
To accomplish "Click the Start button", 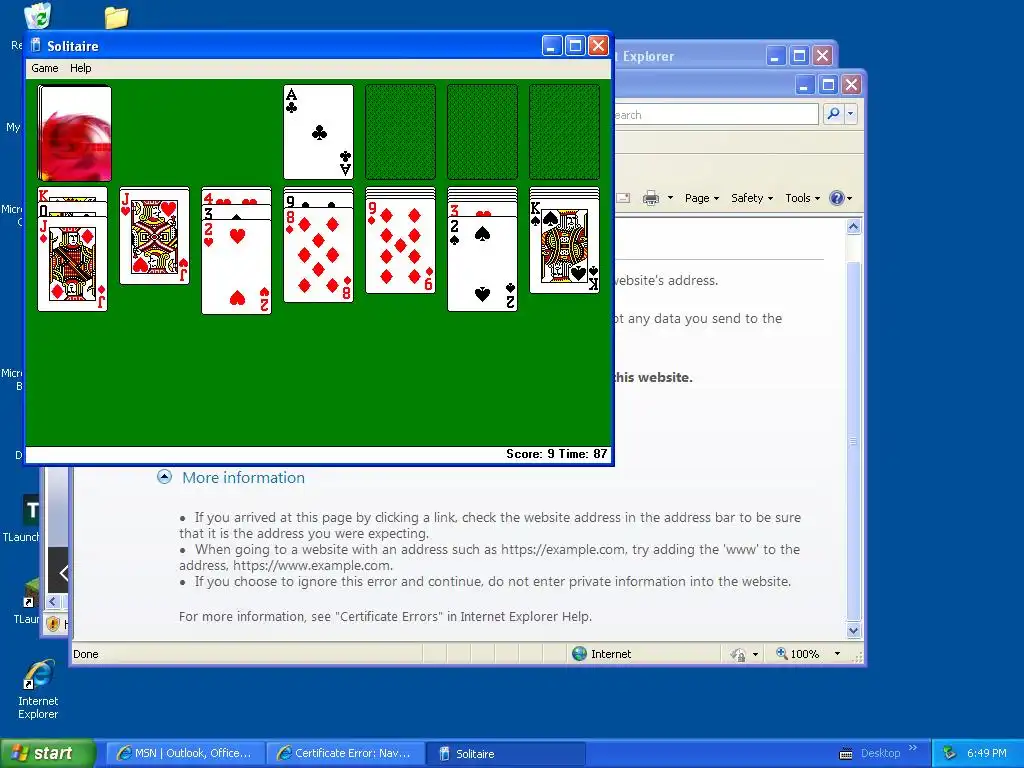I will point(47,753).
